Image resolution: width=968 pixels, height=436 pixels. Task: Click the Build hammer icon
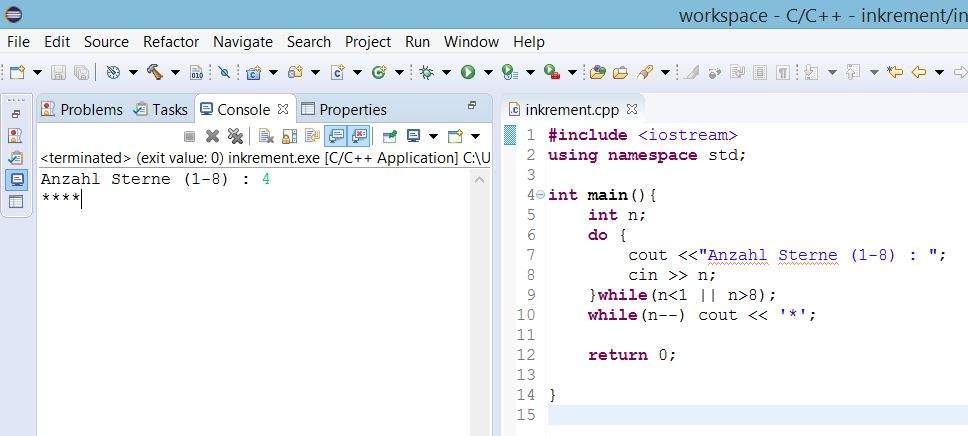(155, 72)
